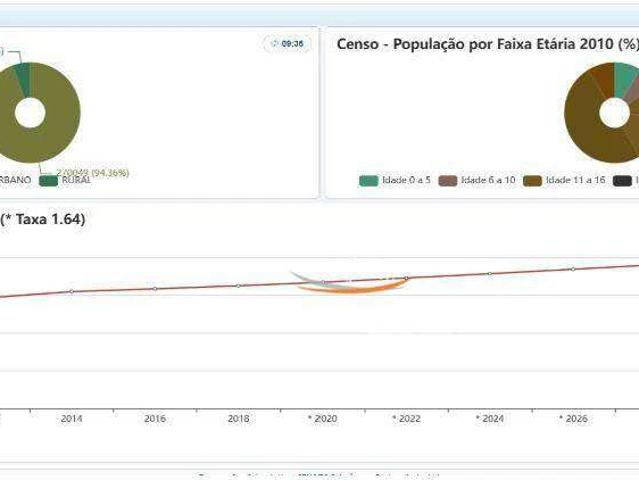Toggle the Idade 11 a 16 legend swatch
Viewport: 639px width, 480px height.
tap(532, 181)
